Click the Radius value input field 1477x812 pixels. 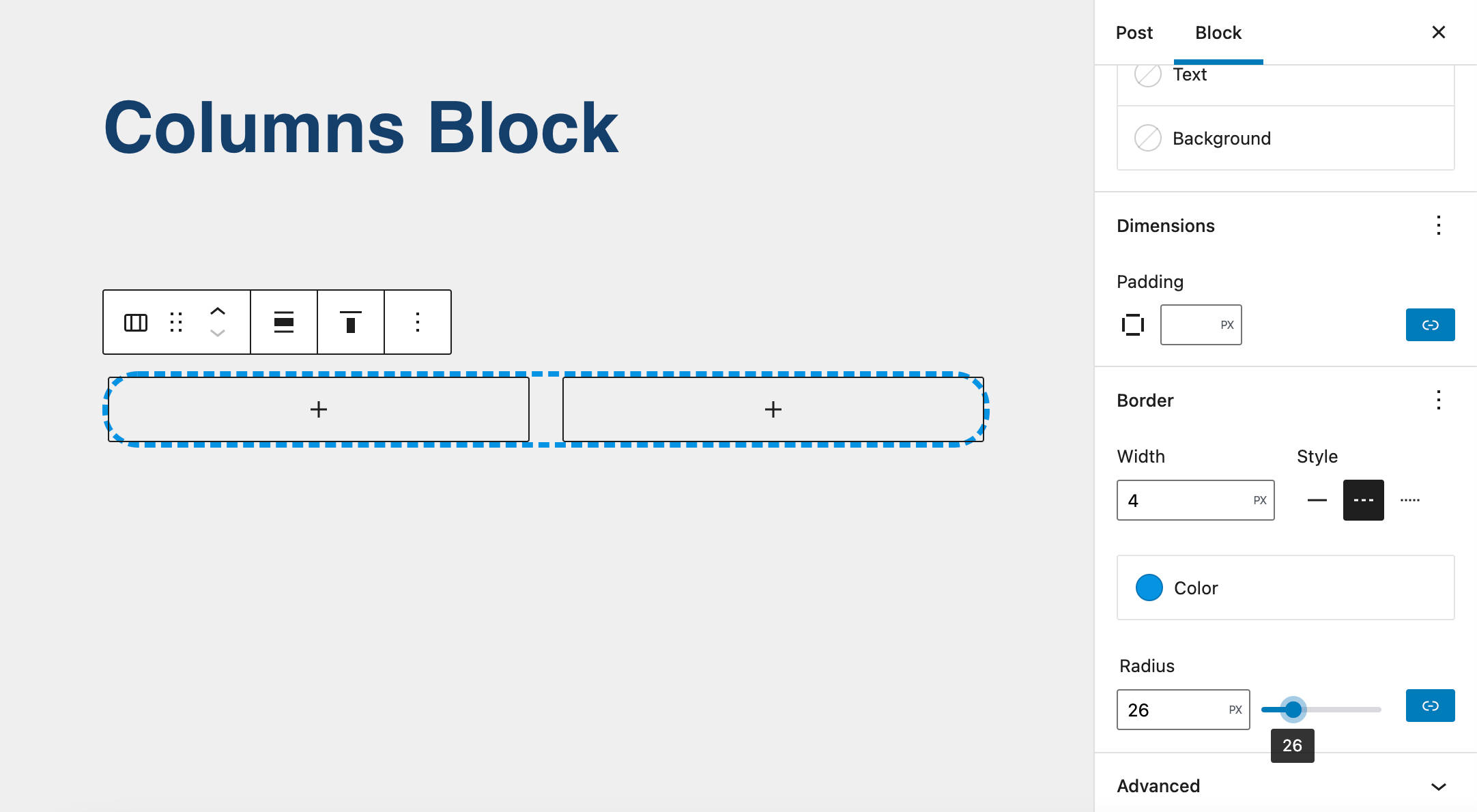[x=1167, y=710]
